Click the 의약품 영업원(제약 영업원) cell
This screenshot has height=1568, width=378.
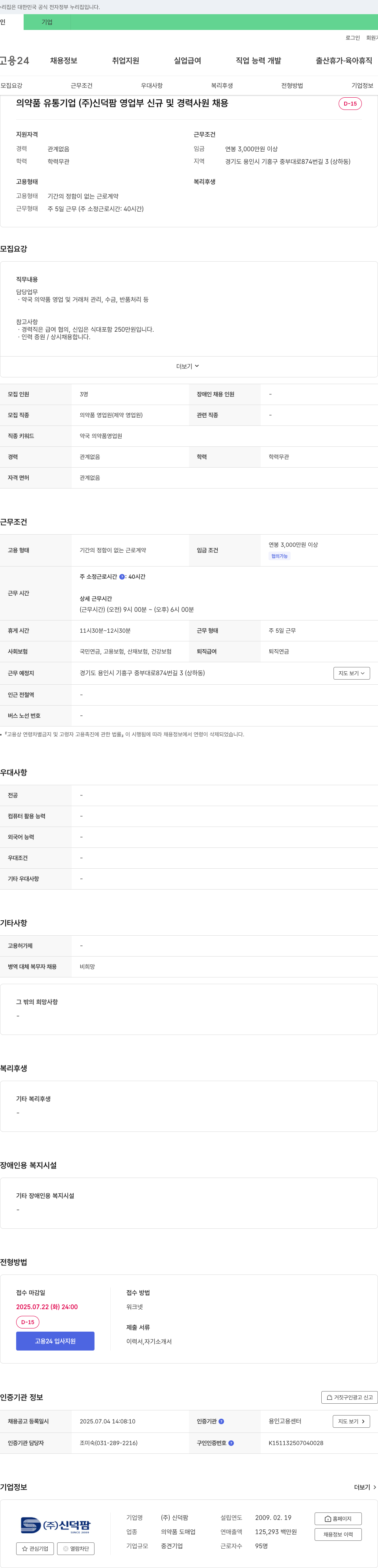click(111, 415)
